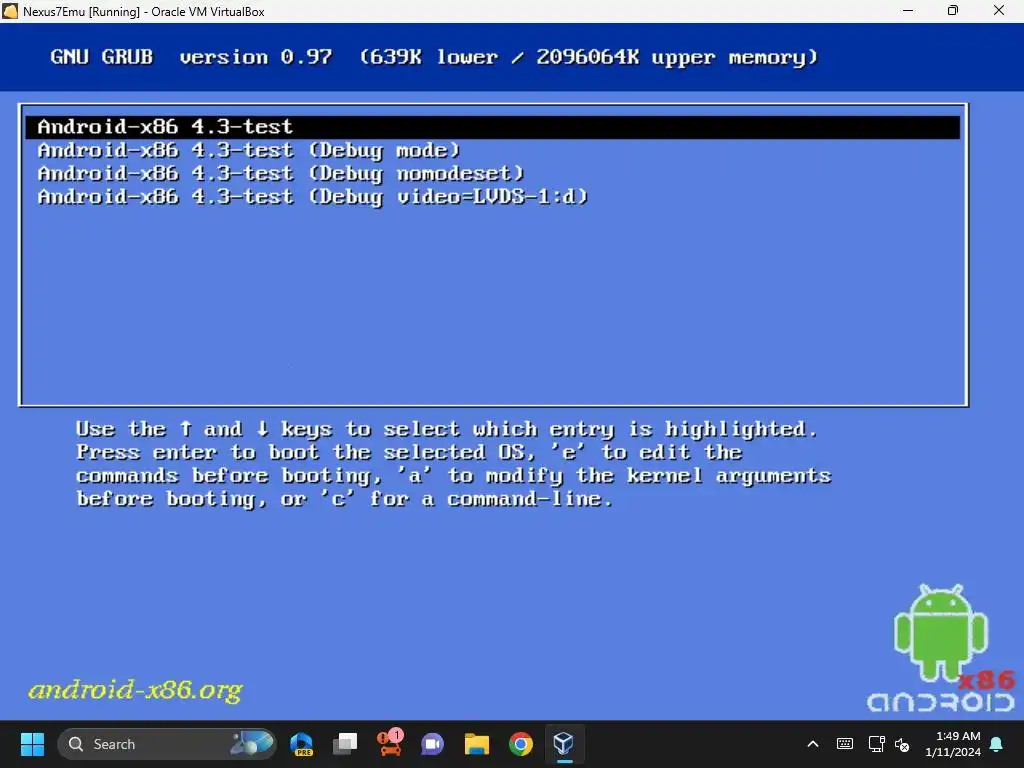Select the highlighted Android-x86 4.3-test boot entry
This screenshot has height=768, width=1024.
point(493,127)
